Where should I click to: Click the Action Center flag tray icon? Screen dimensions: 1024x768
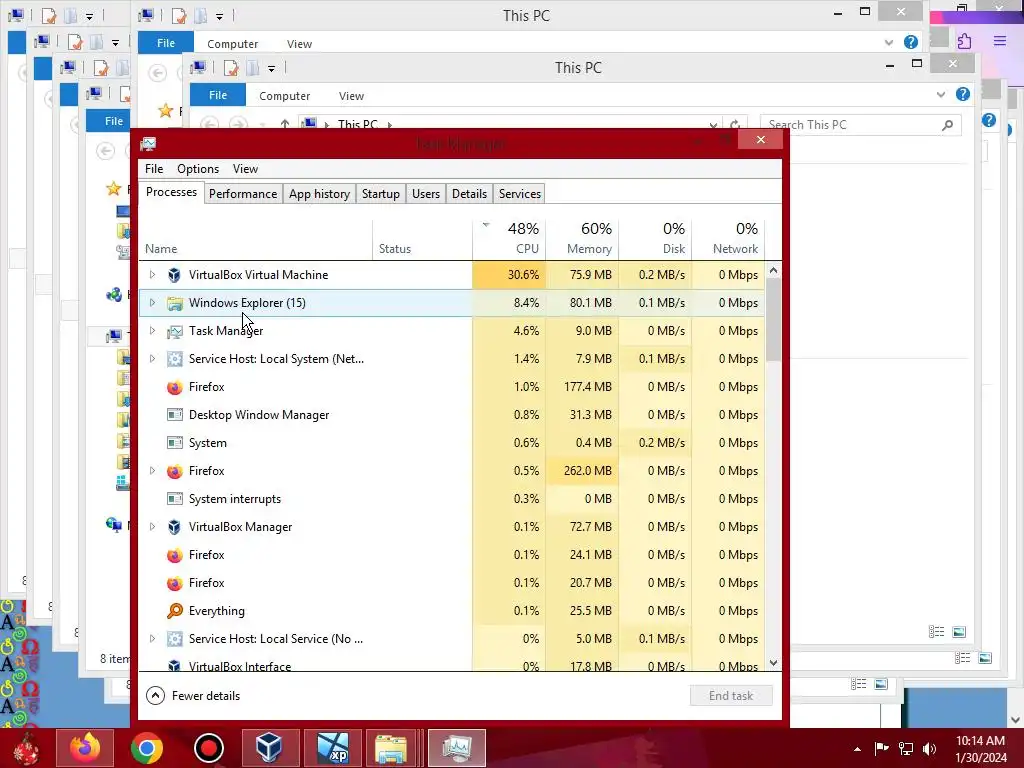[881, 748]
